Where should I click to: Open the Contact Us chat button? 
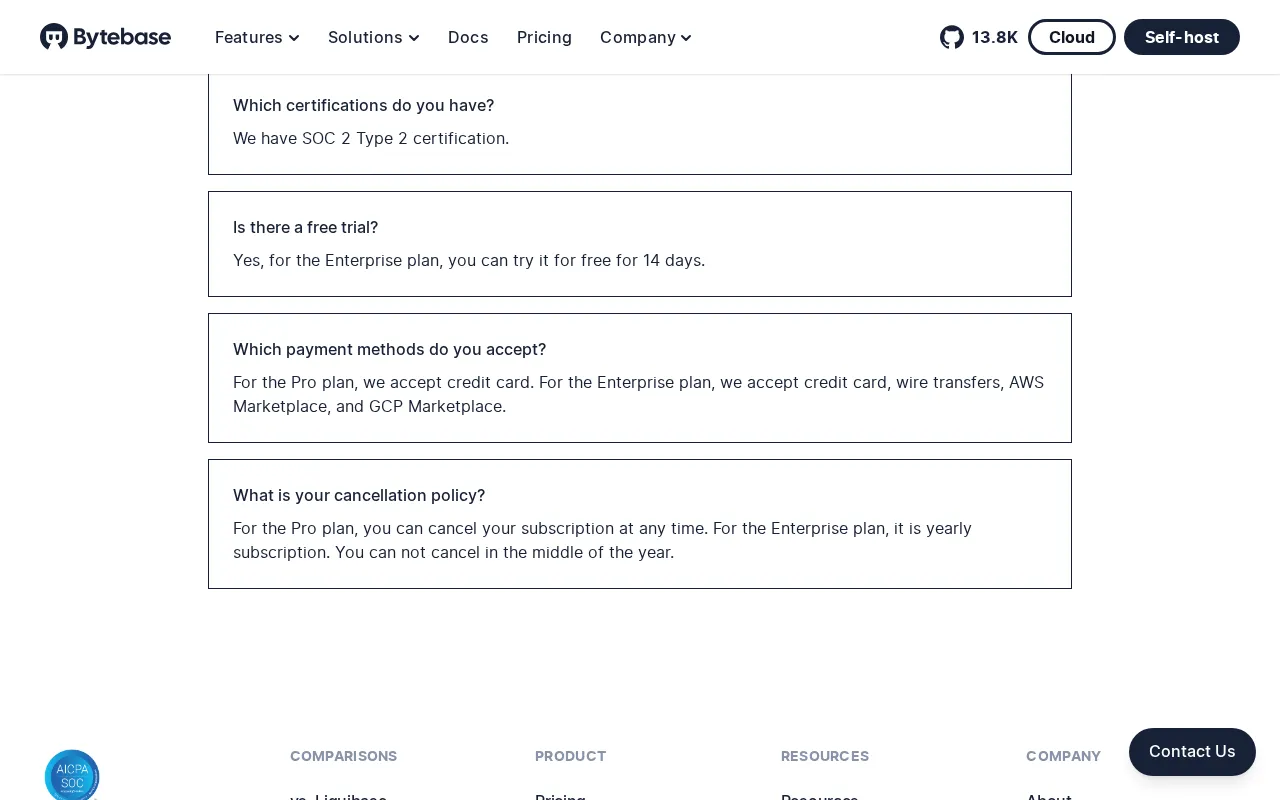1192,752
